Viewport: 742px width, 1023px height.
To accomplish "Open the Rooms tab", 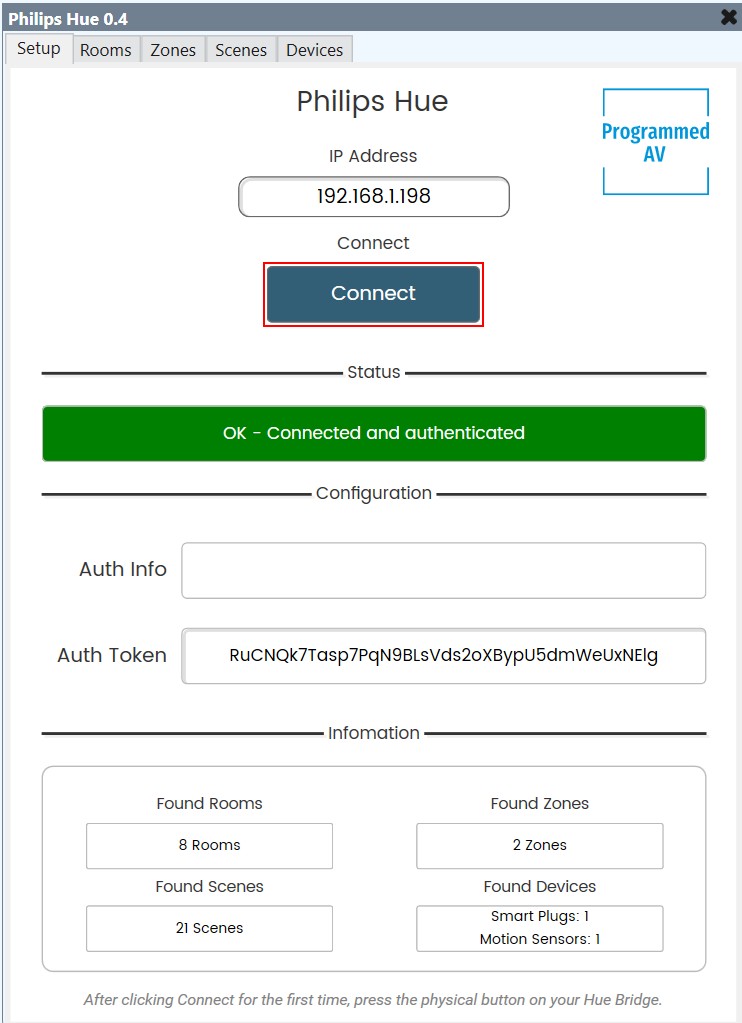I will tap(106, 50).
